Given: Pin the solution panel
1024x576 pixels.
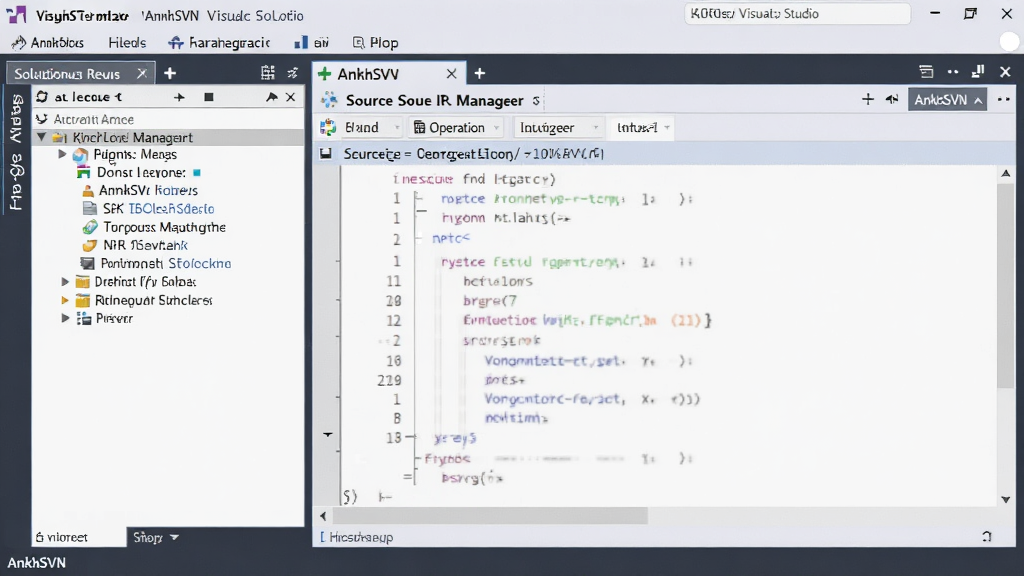Looking at the screenshot, I should 272,97.
